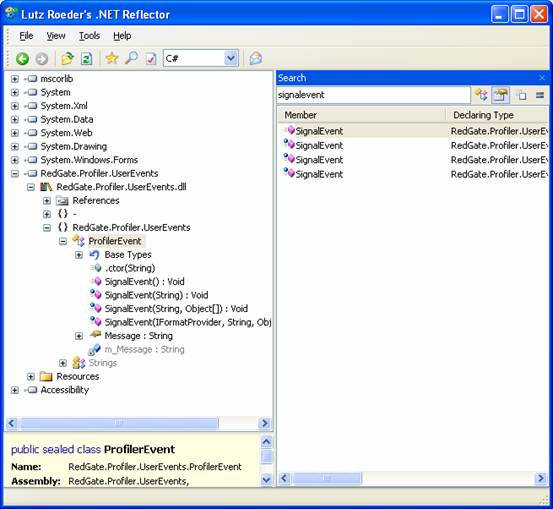Click search results horizontal scrollbar thumb

pos(327,478)
